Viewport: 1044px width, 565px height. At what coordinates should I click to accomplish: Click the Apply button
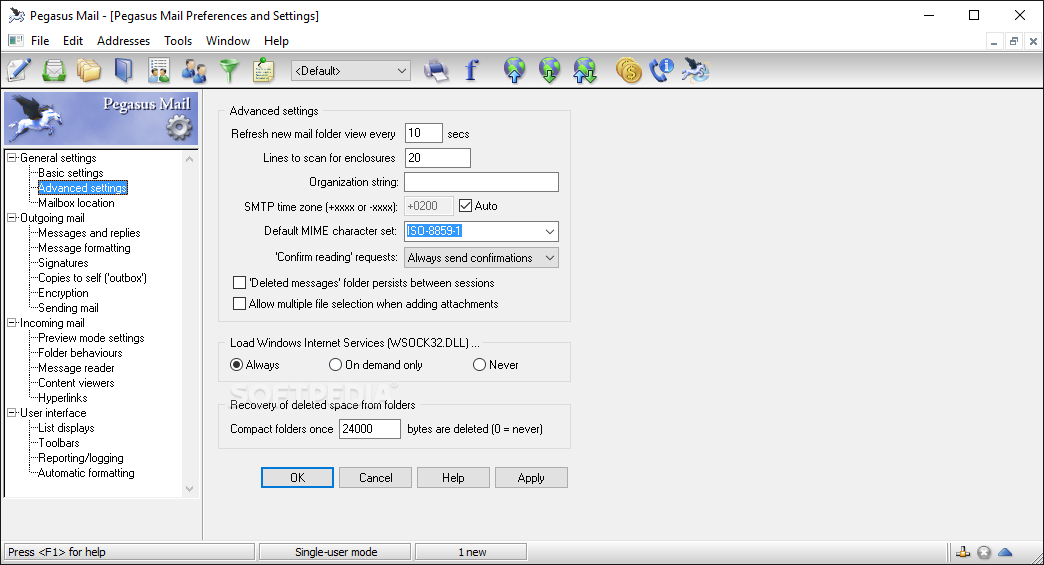[x=531, y=478]
